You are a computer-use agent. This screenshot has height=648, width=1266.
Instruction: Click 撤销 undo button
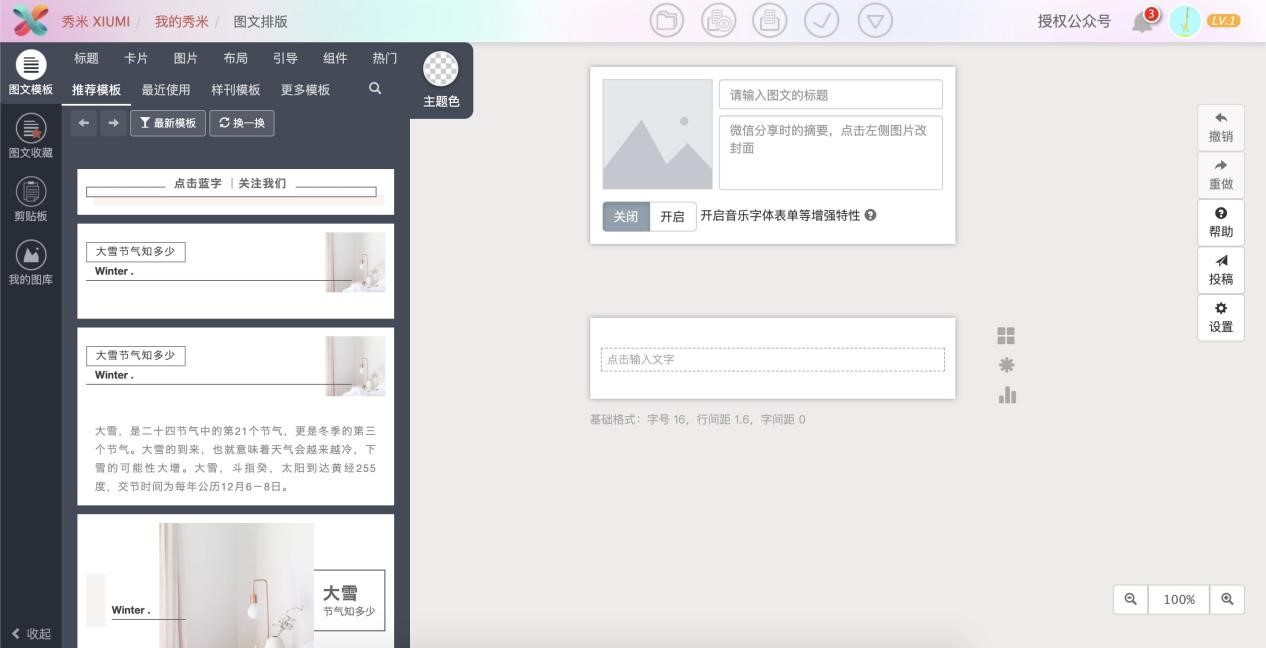click(1221, 128)
